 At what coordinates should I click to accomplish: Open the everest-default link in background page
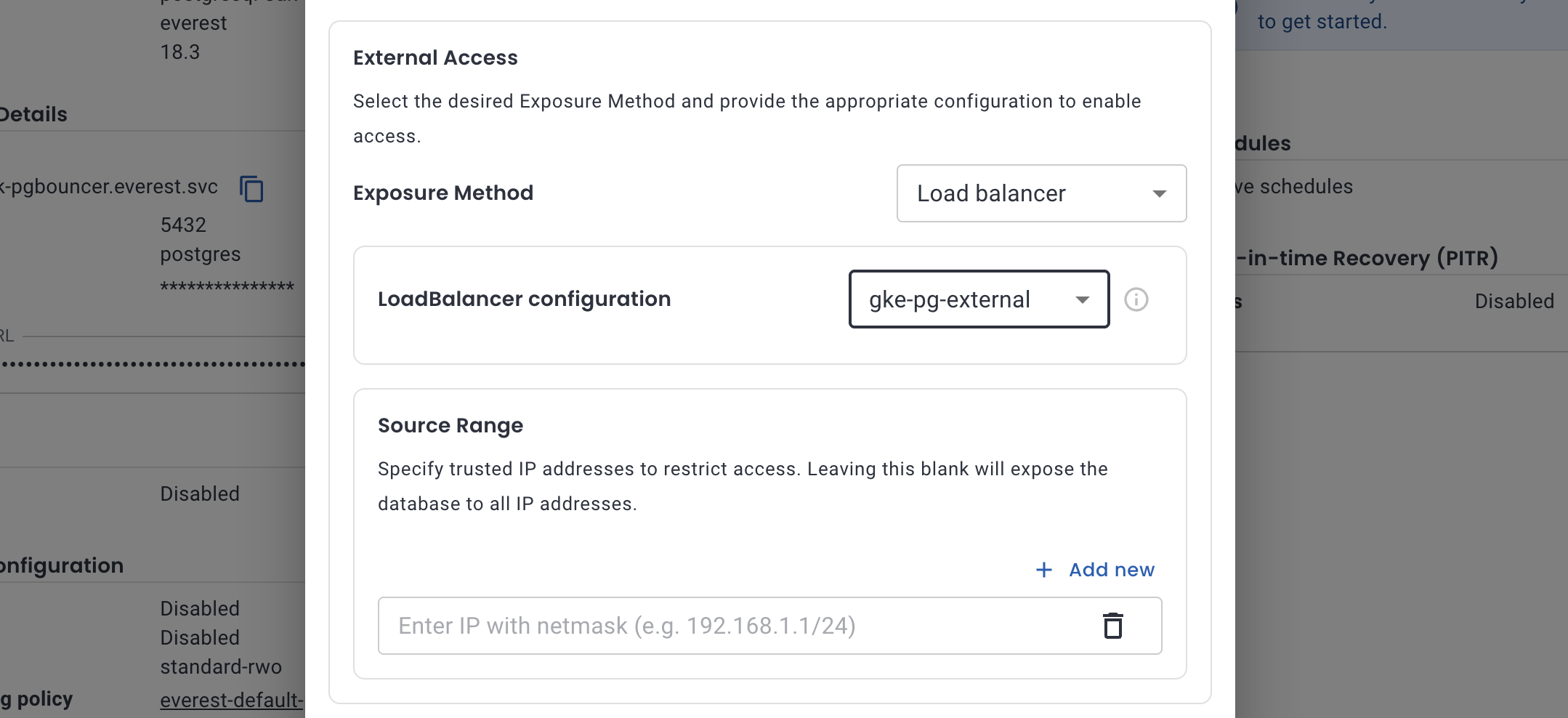tap(232, 700)
